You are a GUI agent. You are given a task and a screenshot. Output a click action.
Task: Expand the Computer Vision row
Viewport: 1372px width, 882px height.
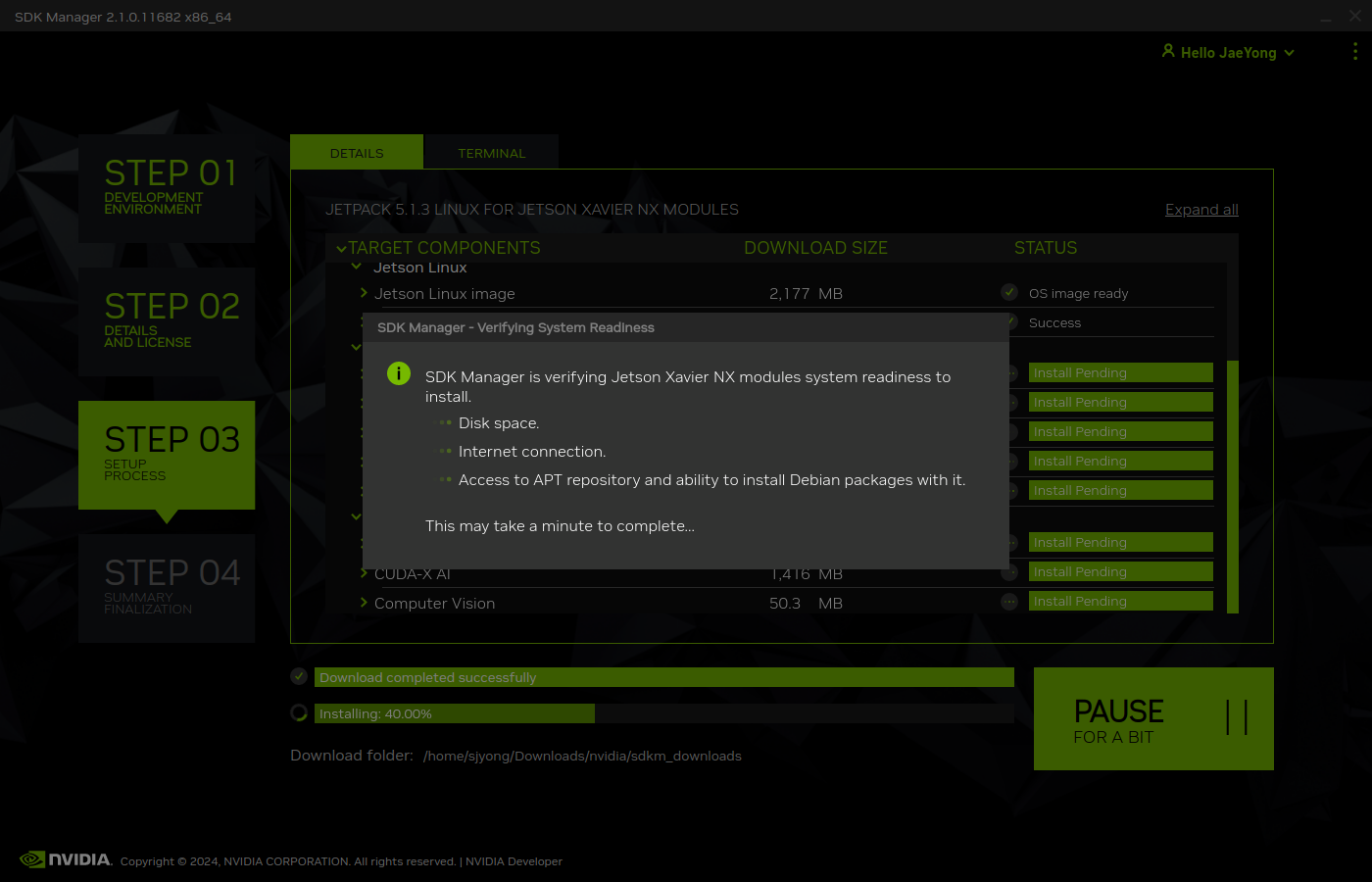(x=364, y=603)
